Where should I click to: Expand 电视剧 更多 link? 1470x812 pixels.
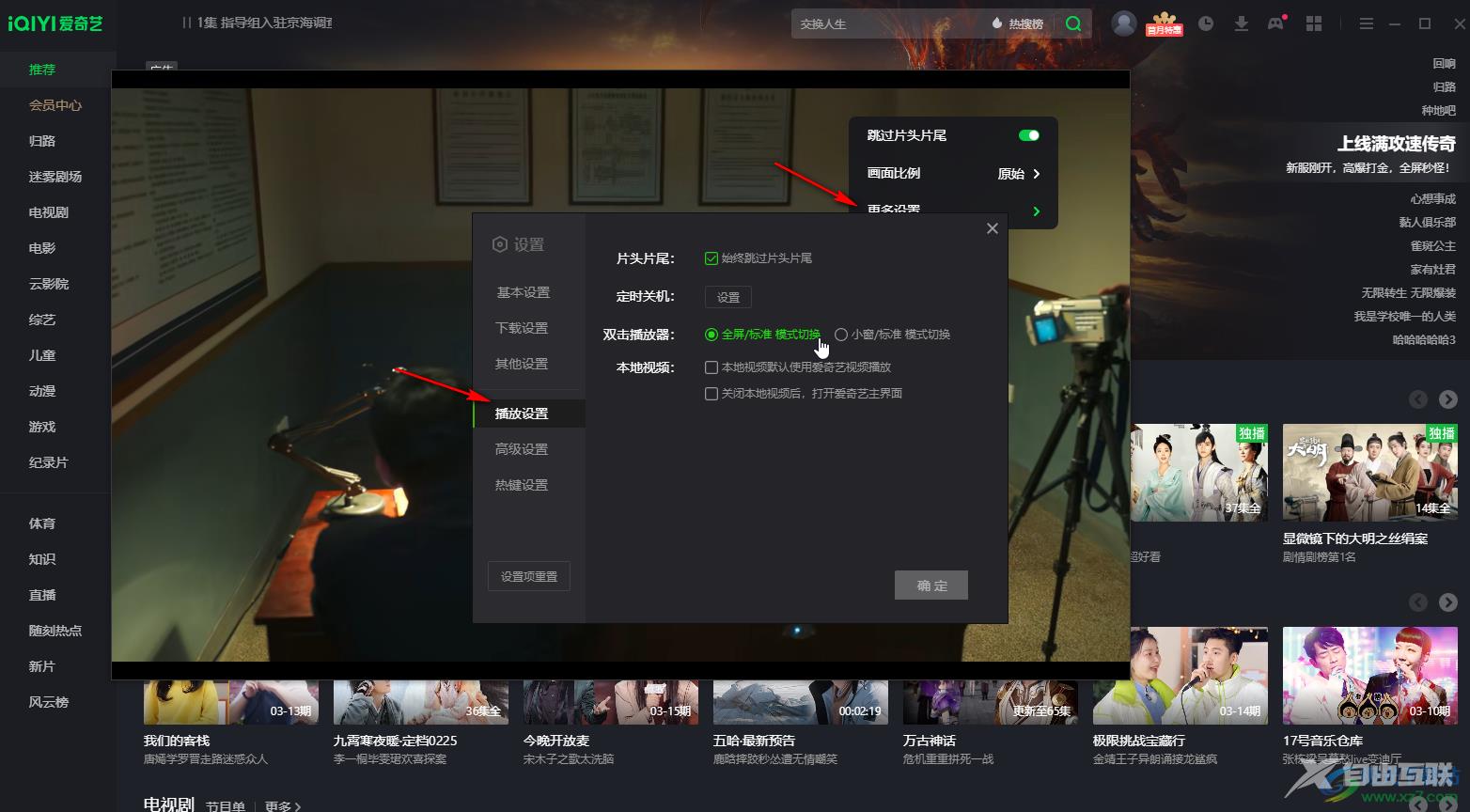283,806
